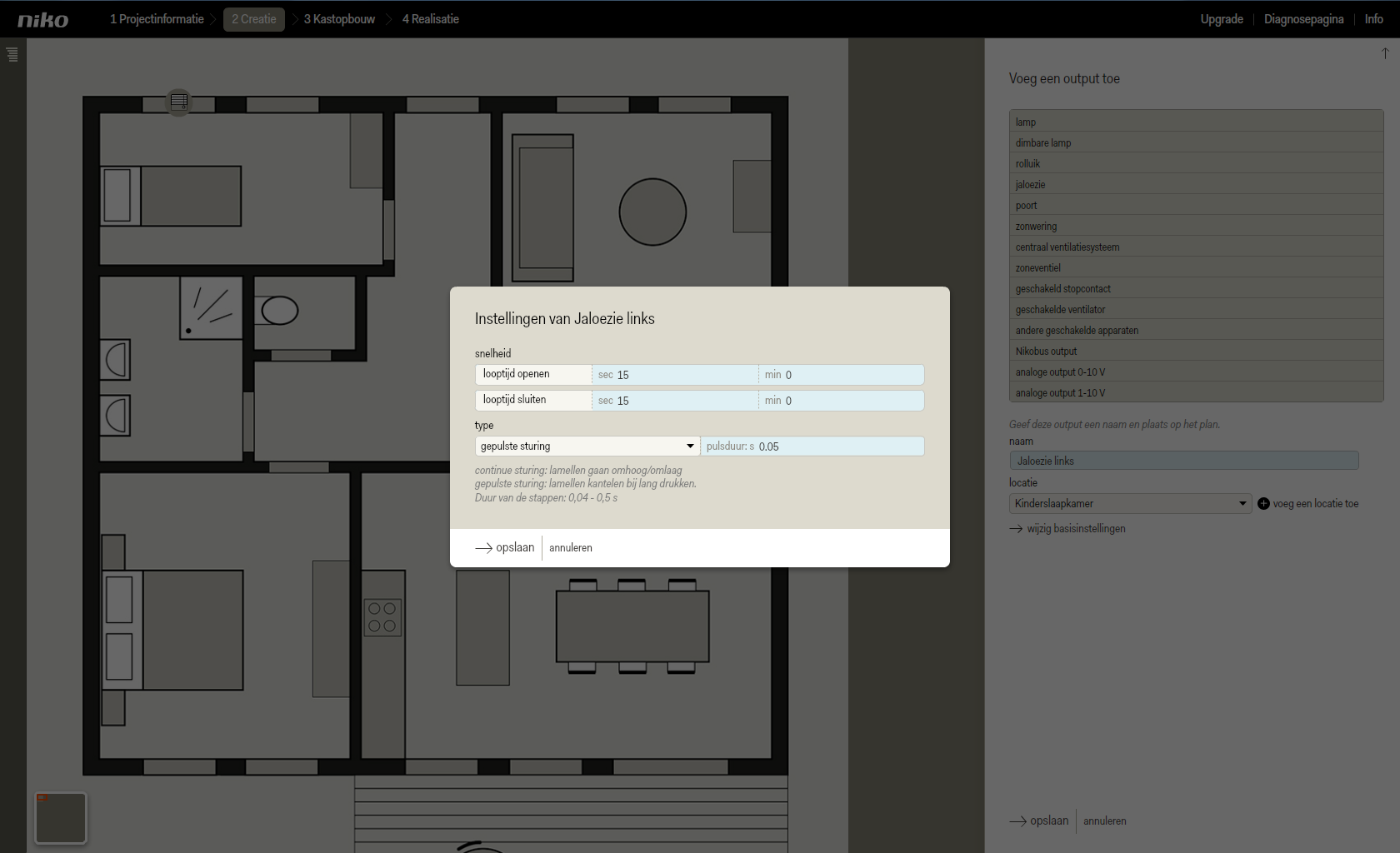
Task: Open the Info menu
Action: 1374,19
